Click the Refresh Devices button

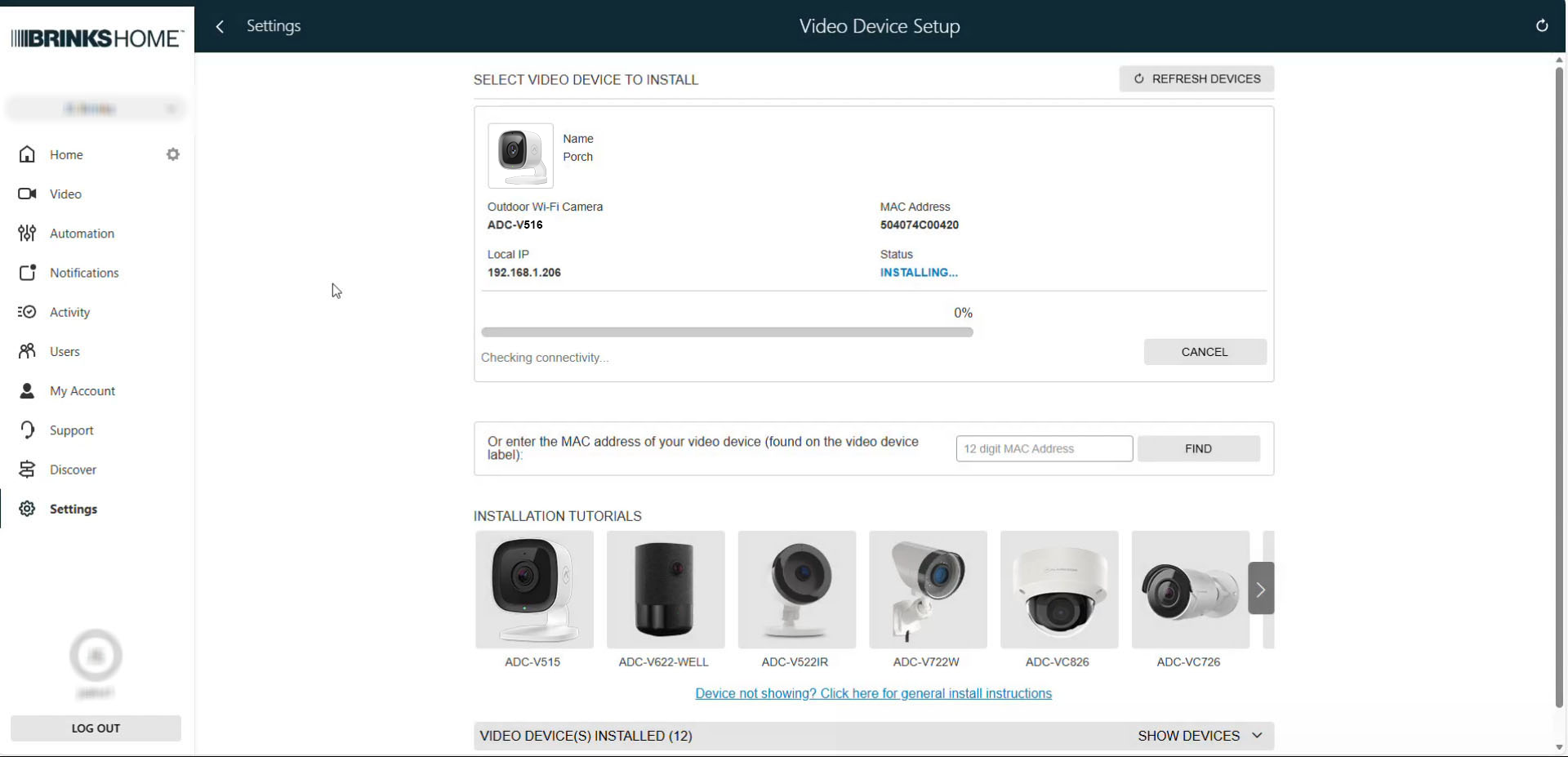click(x=1196, y=79)
